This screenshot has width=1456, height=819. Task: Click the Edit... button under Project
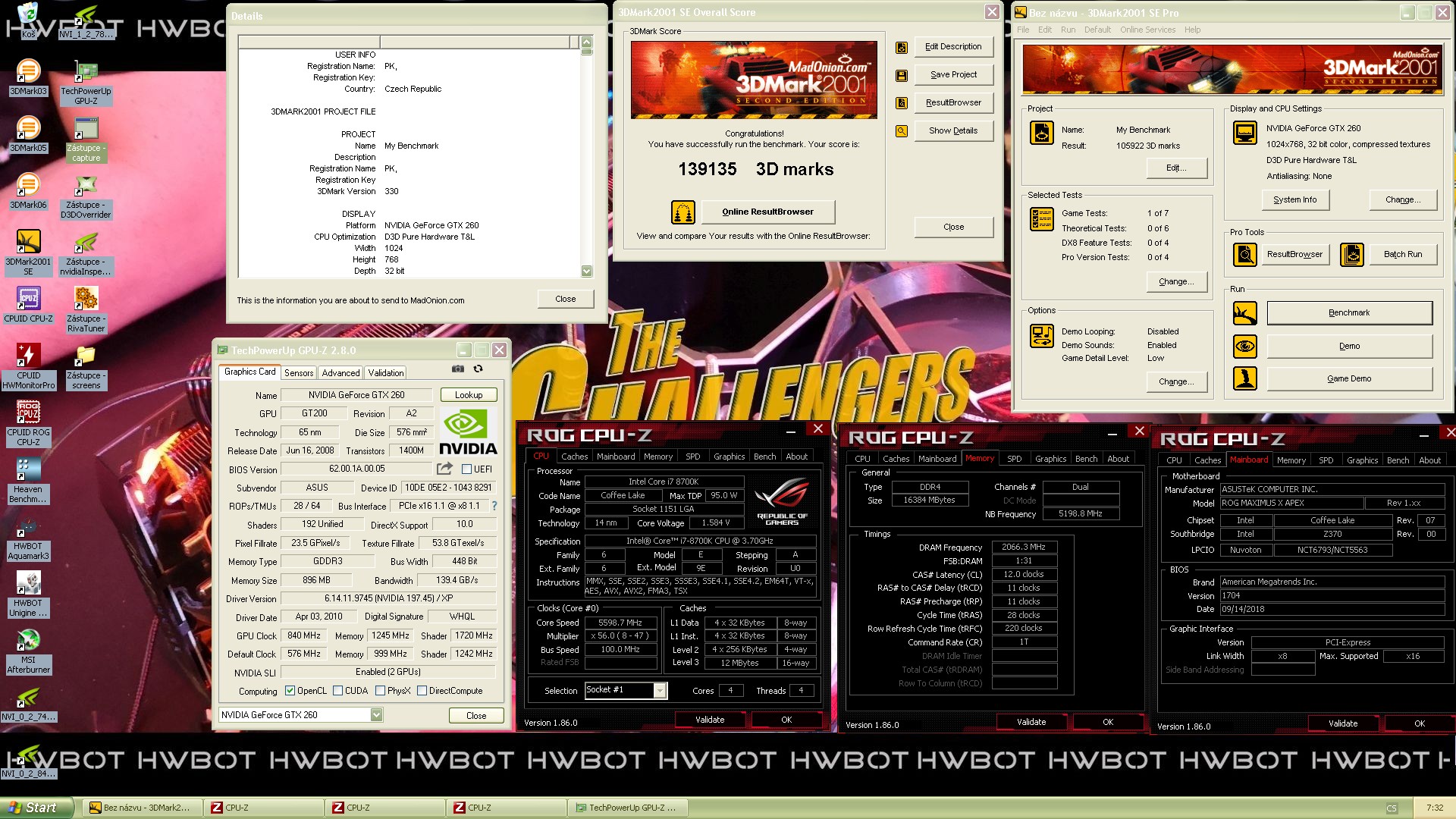point(1176,168)
